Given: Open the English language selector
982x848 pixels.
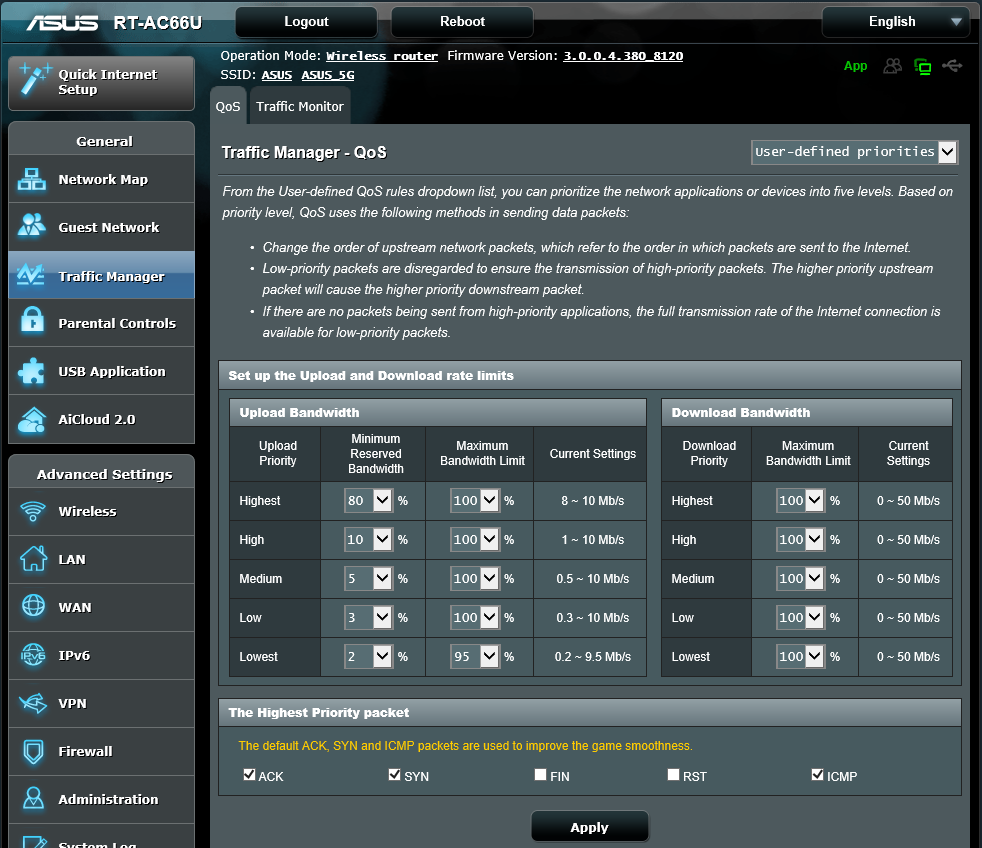Looking at the screenshot, I should (894, 22).
